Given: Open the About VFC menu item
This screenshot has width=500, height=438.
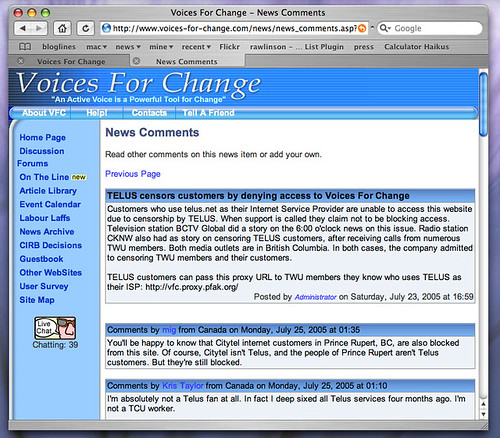Looking at the screenshot, I should click(x=44, y=113).
